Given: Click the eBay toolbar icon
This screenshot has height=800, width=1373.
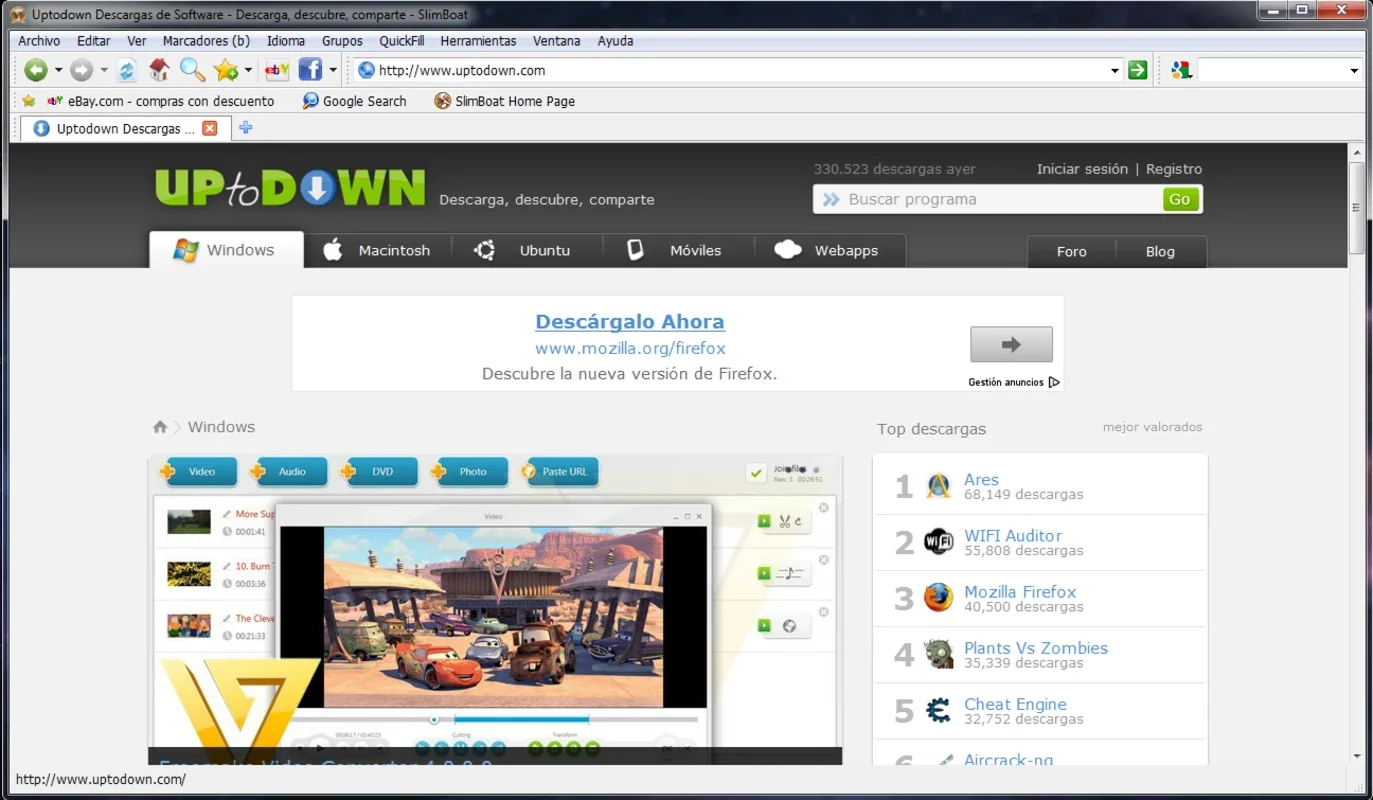Looking at the screenshot, I should [277, 70].
